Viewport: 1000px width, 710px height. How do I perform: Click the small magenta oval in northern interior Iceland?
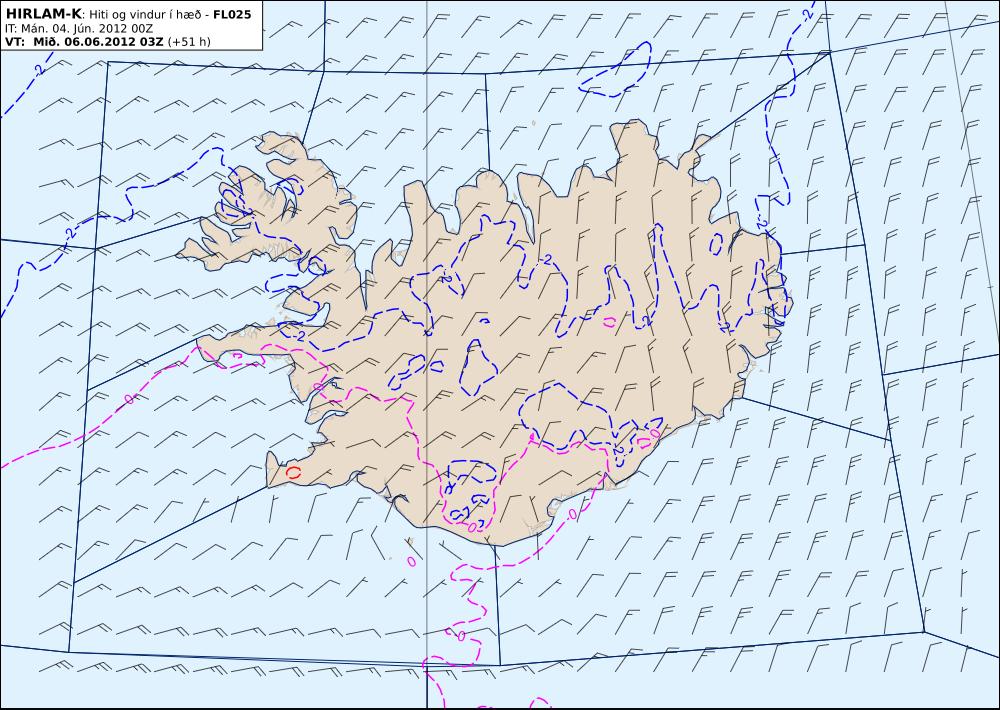pyautogui.click(x=609, y=322)
